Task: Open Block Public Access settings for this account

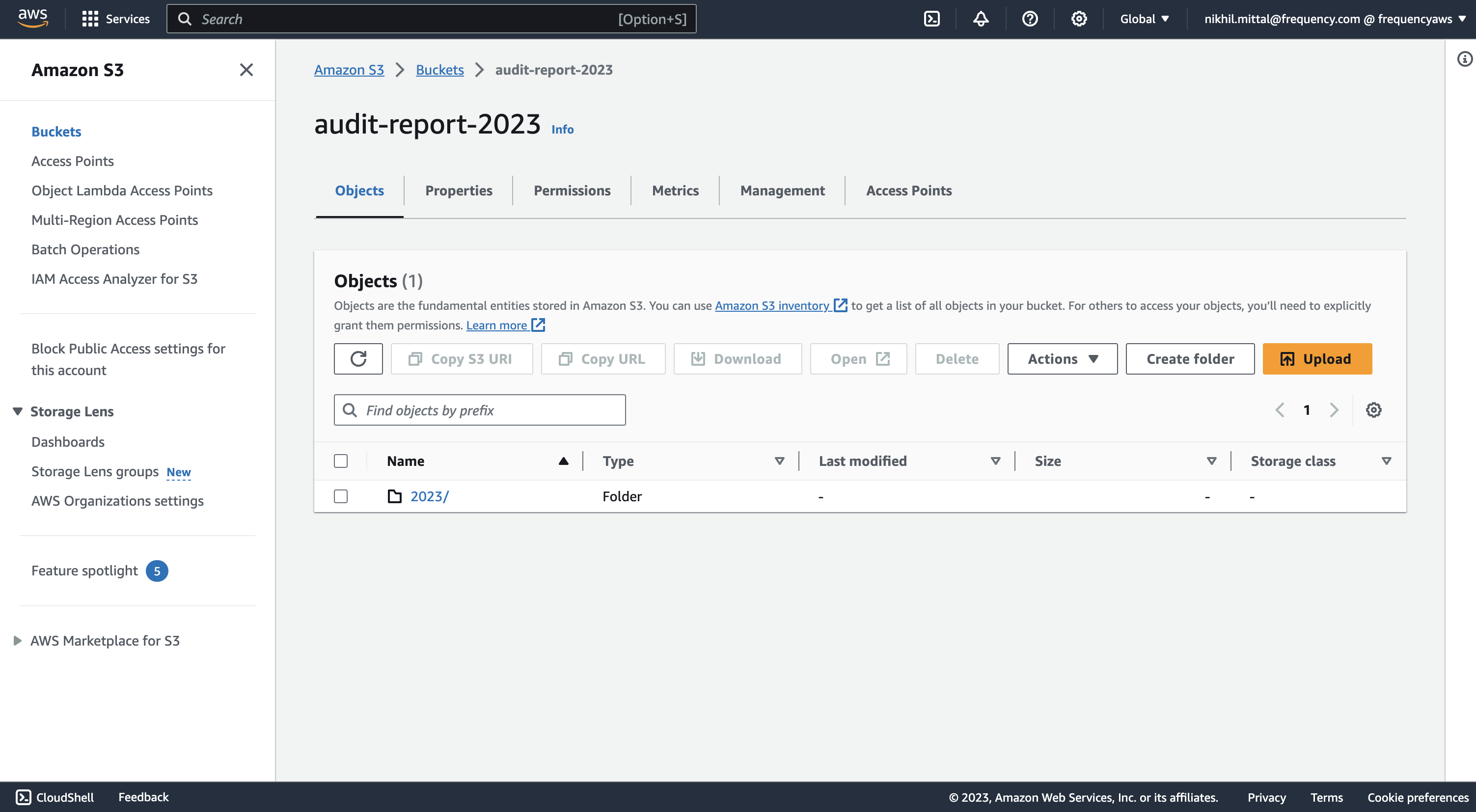Action: click(x=128, y=359)
